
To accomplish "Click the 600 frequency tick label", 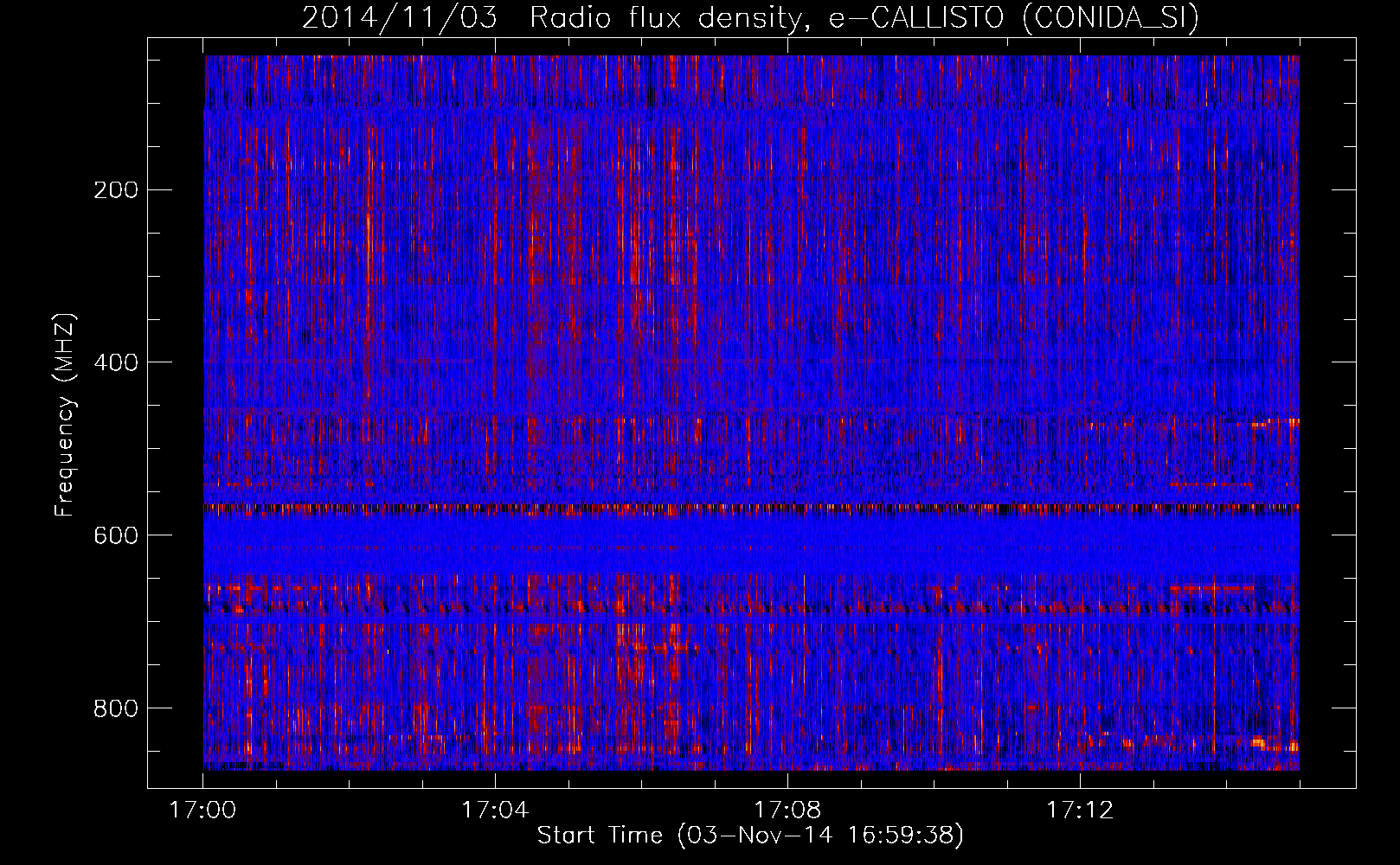I will 116,535.
